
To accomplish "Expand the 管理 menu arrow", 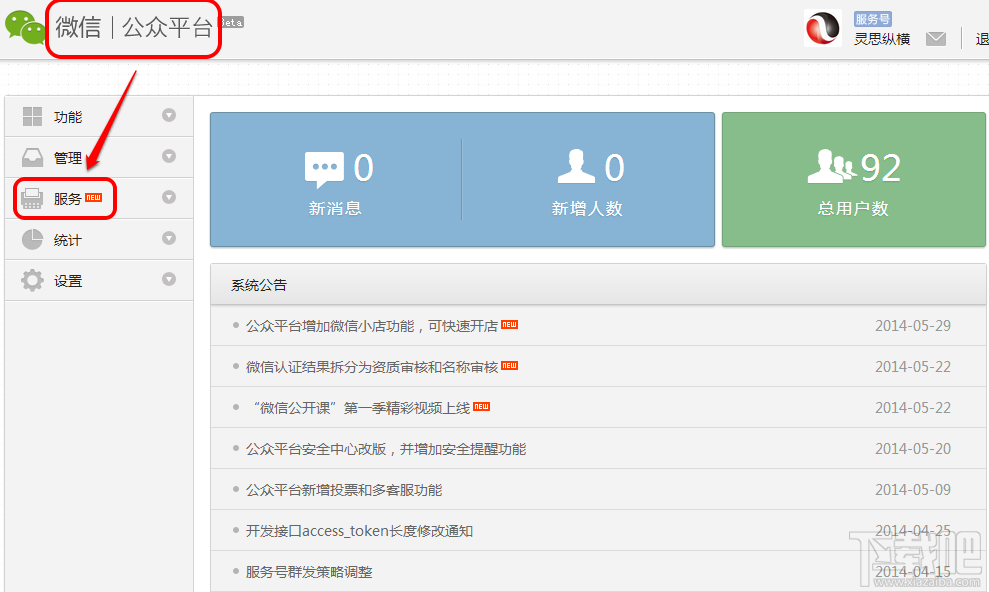I will pyautogui.click(x=168, y=156).
